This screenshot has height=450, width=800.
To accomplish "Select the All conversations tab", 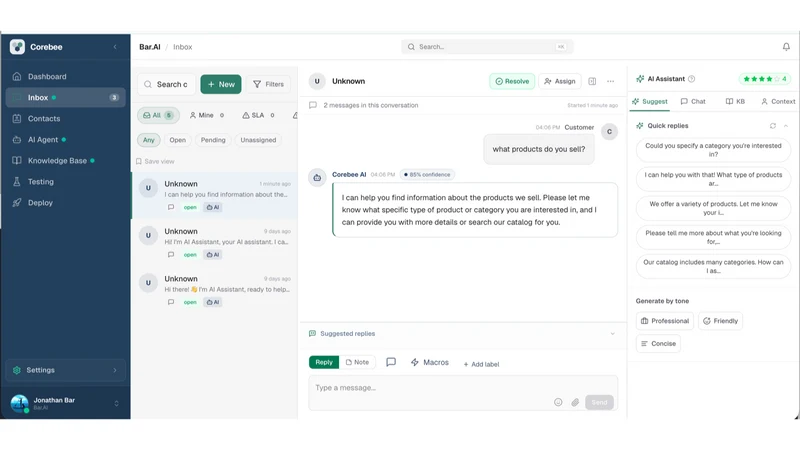I will 158,115.
